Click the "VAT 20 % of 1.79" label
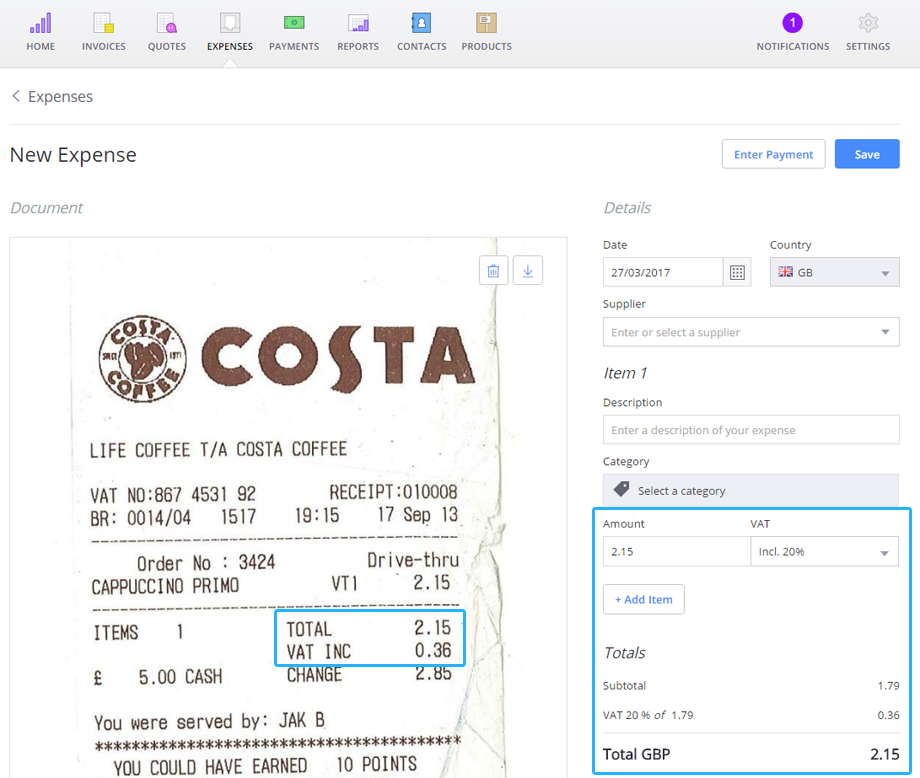The width and height of the screenshot is (920, 778). tap(648, 715)
